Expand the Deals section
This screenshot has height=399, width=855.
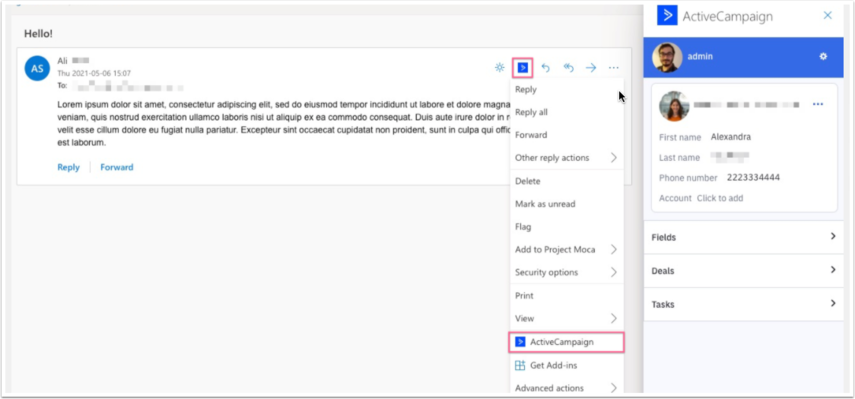[x=744, y=271]
